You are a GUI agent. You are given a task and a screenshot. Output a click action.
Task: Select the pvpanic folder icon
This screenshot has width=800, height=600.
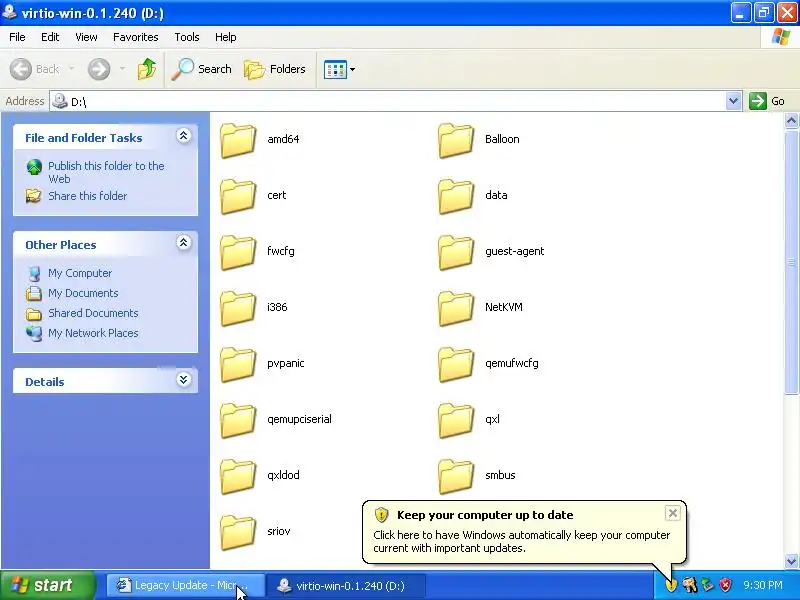[x=238, y=365]
